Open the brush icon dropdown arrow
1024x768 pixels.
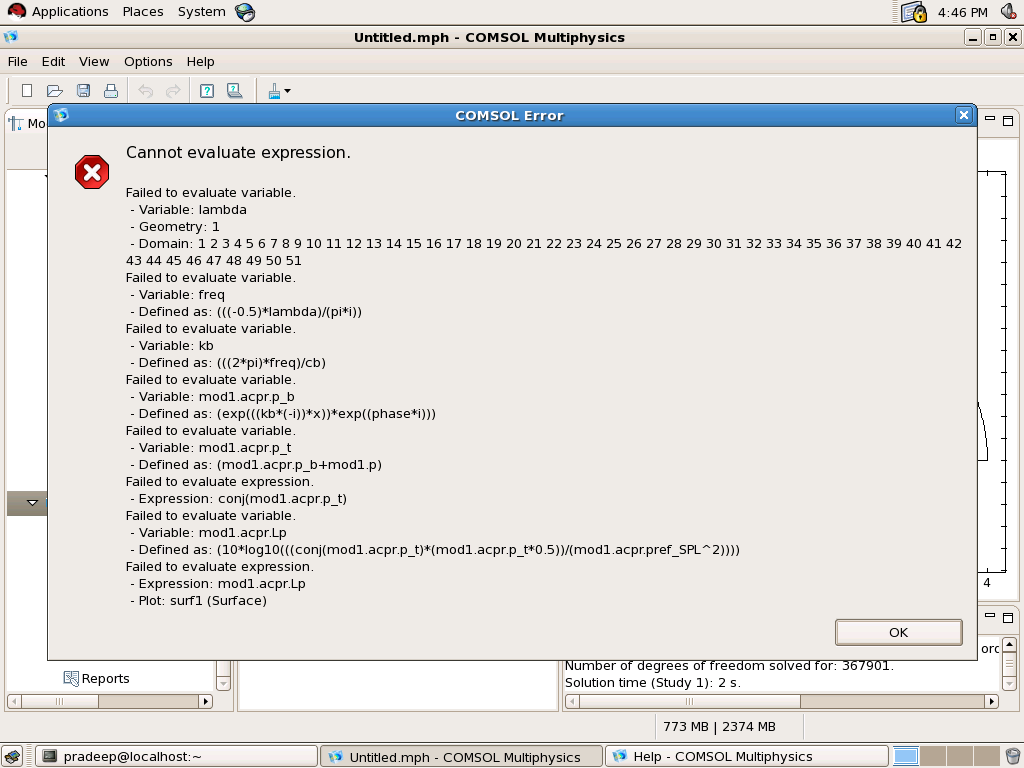tap(287, 91)
